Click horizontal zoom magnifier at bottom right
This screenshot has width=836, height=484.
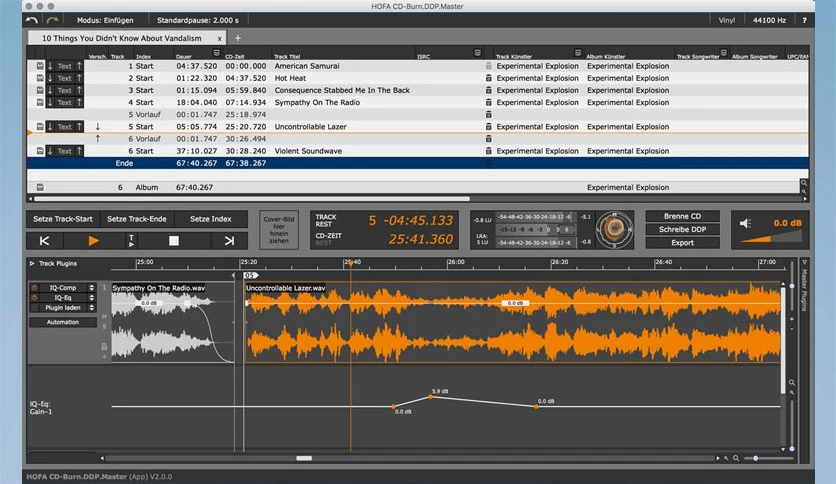tap(736, 458)
